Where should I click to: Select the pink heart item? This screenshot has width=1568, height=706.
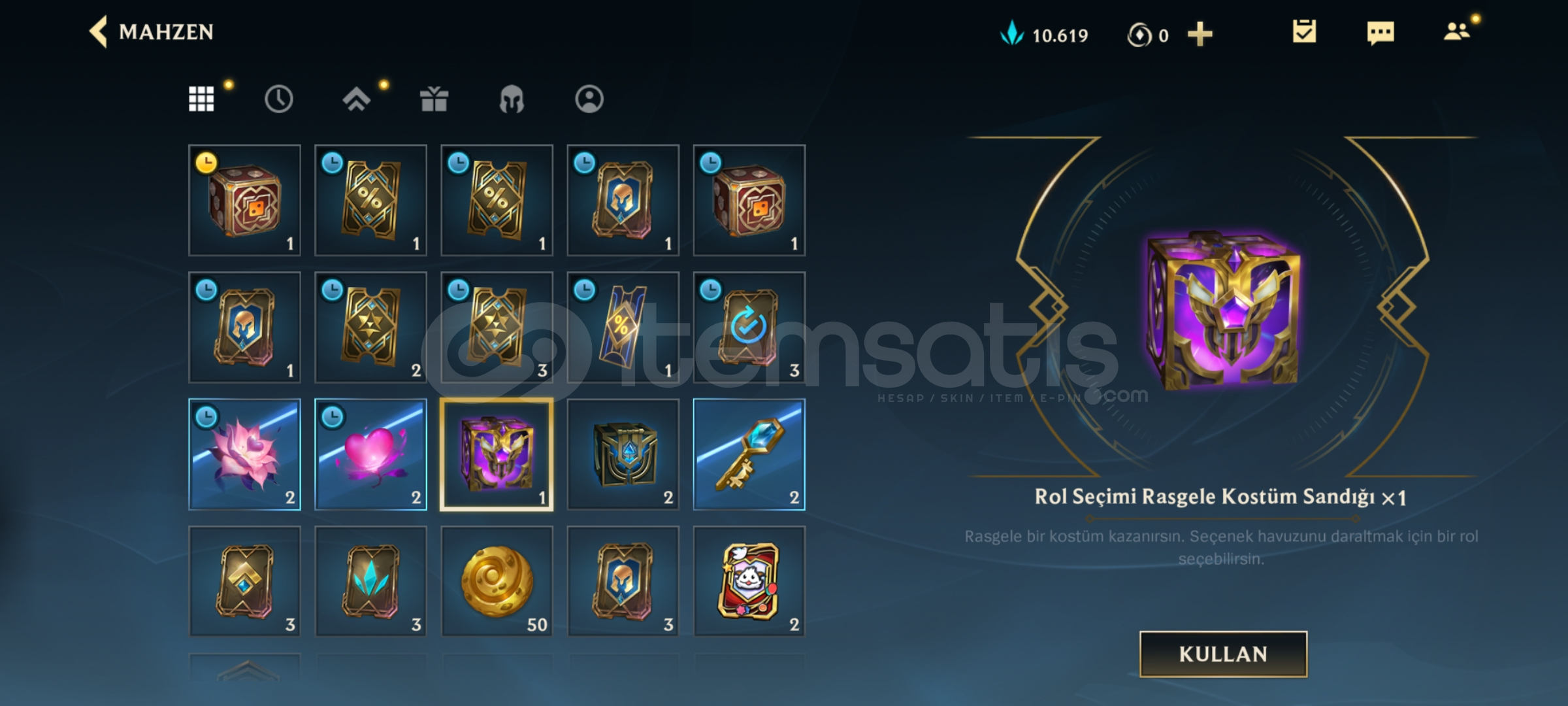pos(371,454)
